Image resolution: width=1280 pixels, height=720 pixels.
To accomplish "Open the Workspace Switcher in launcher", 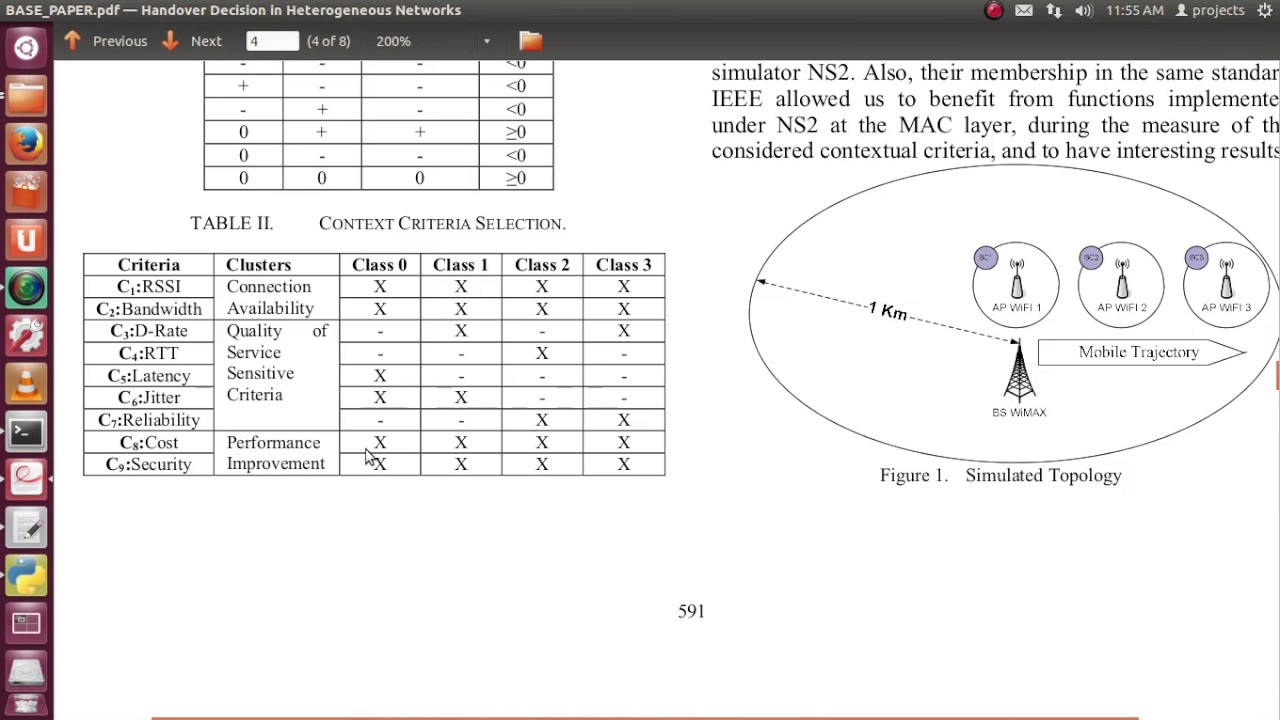I will click(26, 624).
